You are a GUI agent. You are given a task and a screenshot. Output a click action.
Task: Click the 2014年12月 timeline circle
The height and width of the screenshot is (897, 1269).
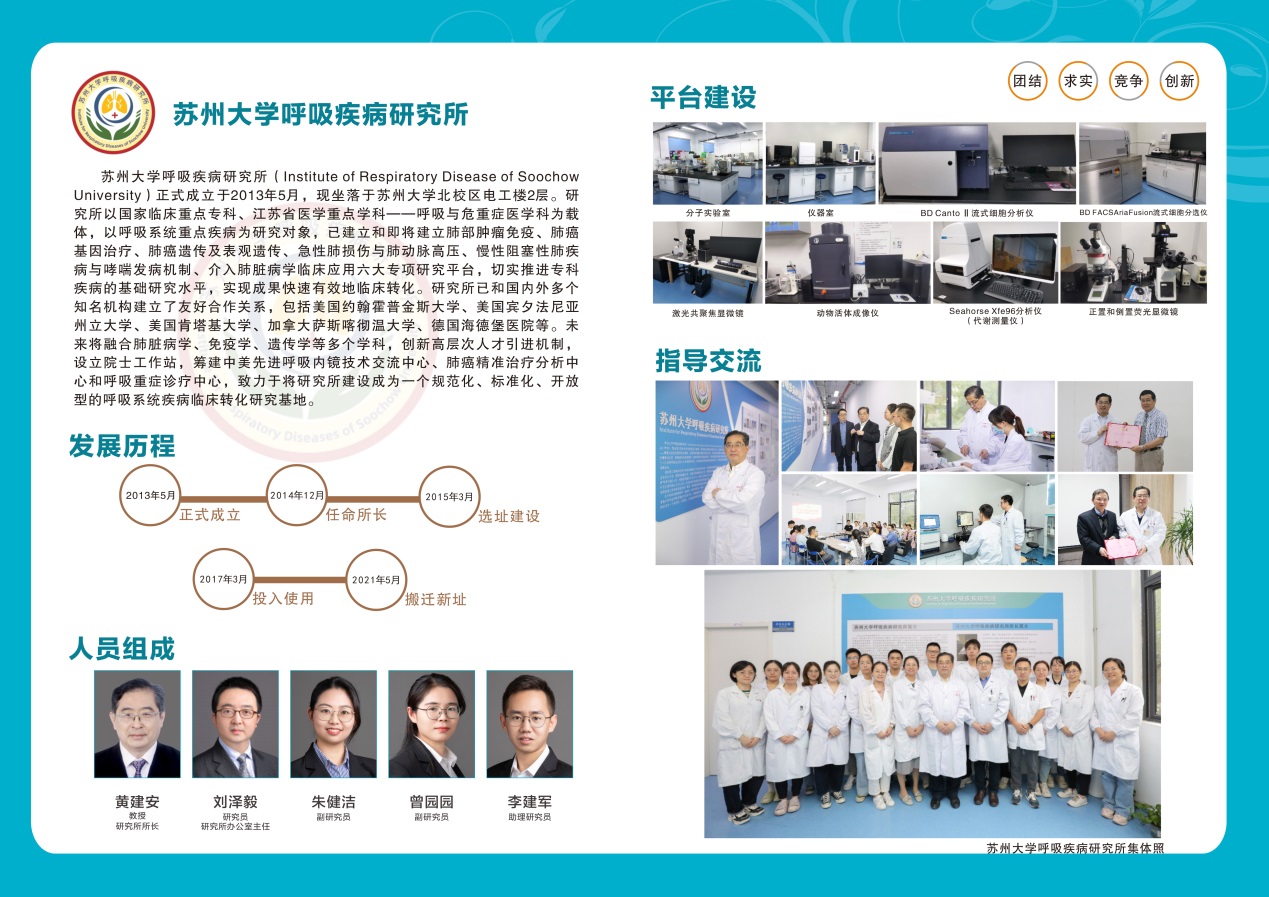click(297, 495)
